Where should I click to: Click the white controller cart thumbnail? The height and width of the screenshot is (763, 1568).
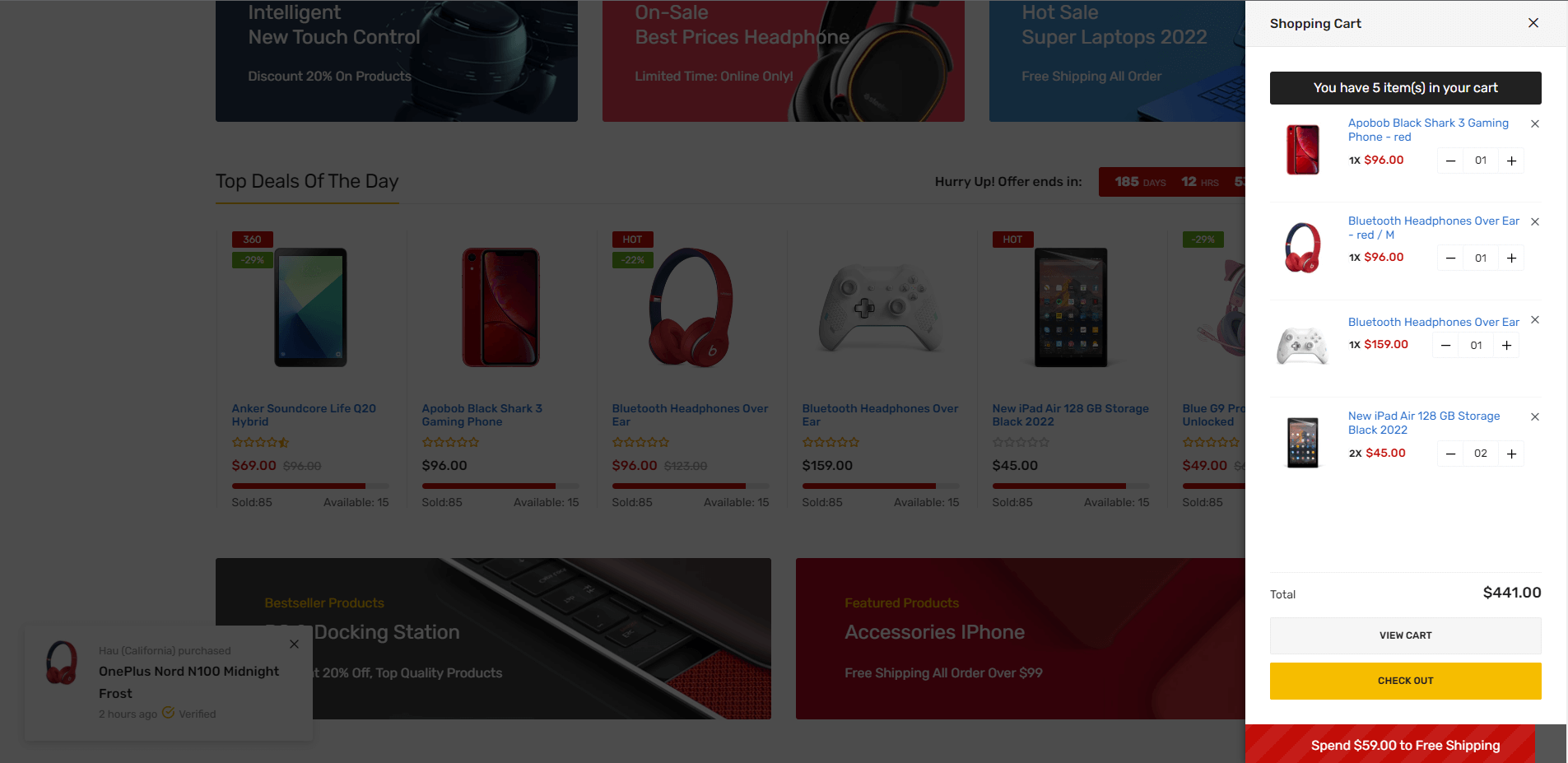1302,346
